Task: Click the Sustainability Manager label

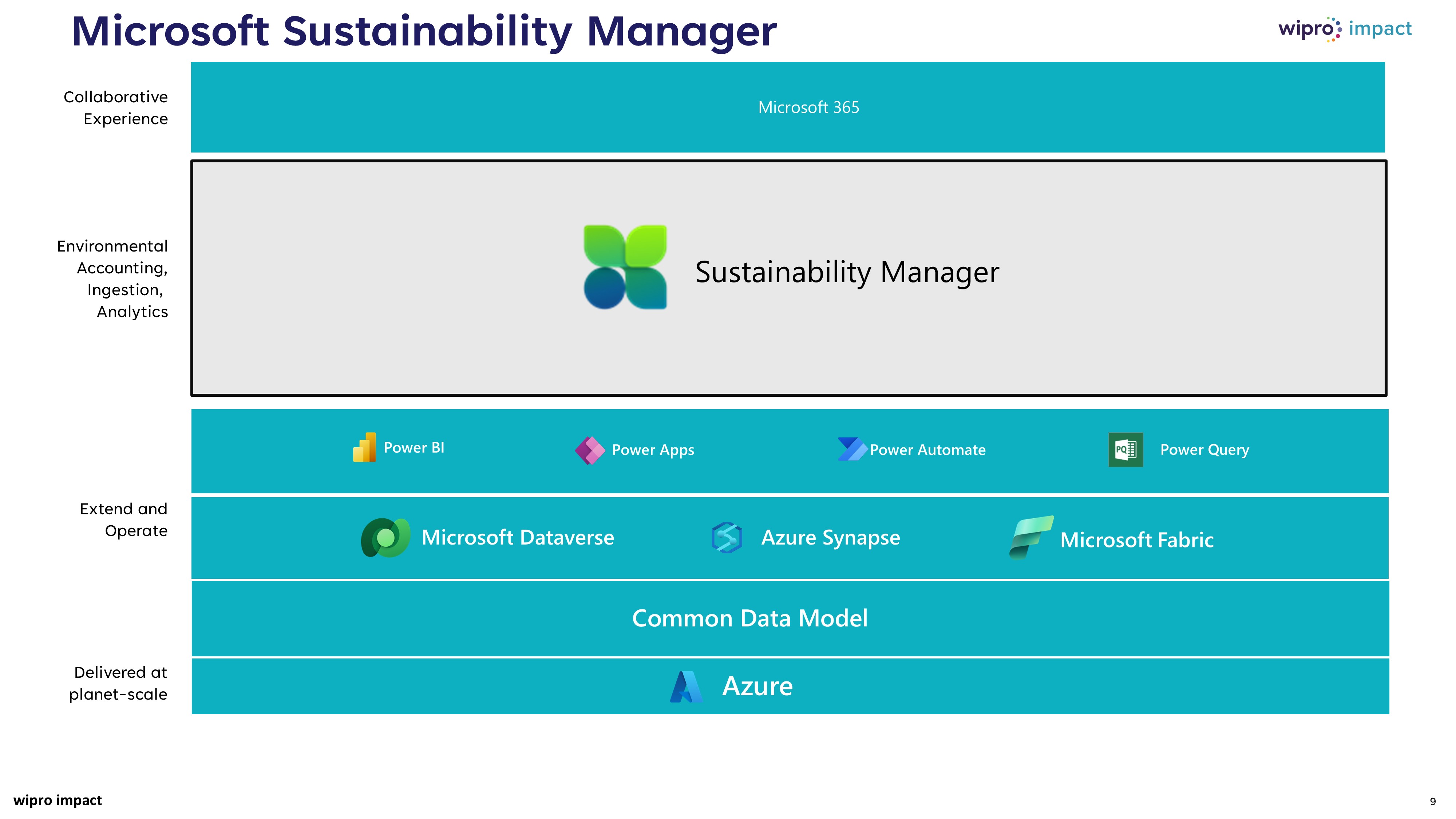Action: [x=847, y=272]
